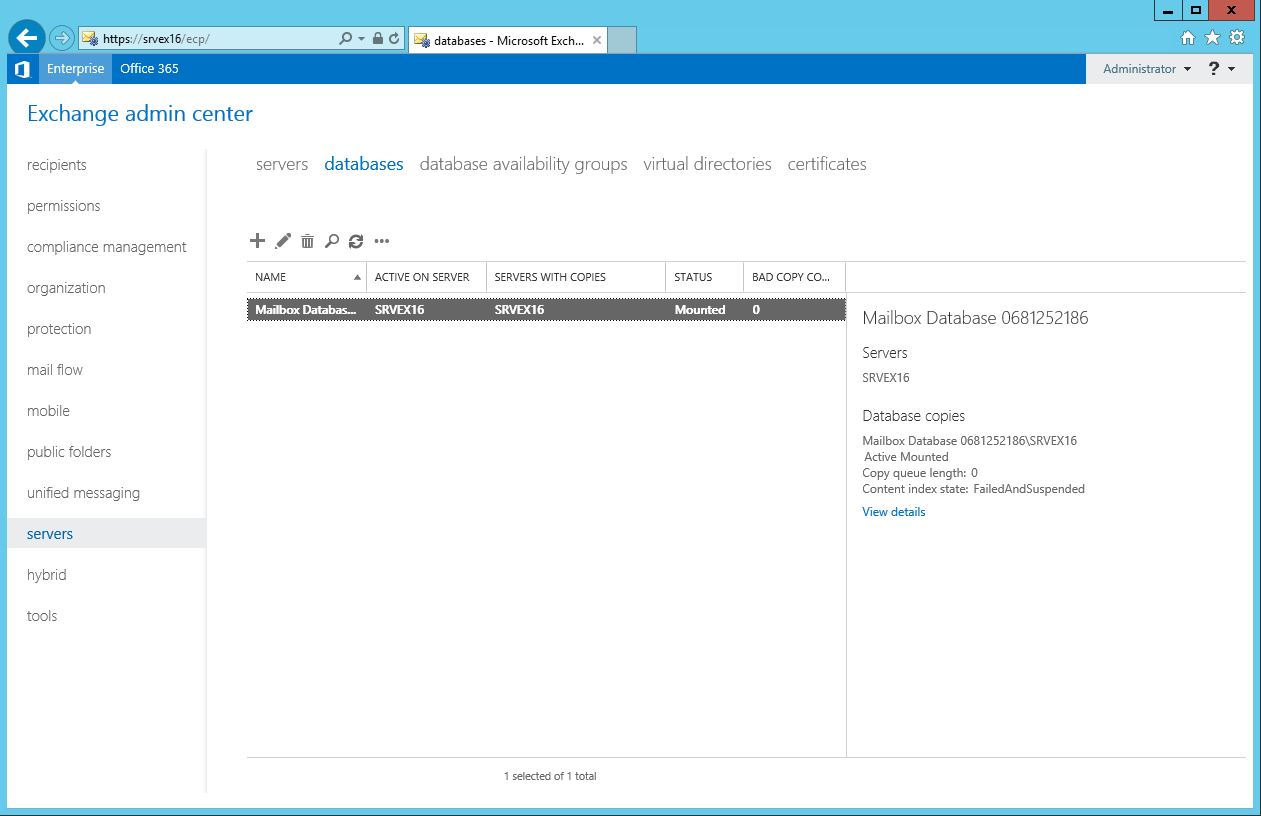Open tools section

pyautogui.click(x=42, y=616)
